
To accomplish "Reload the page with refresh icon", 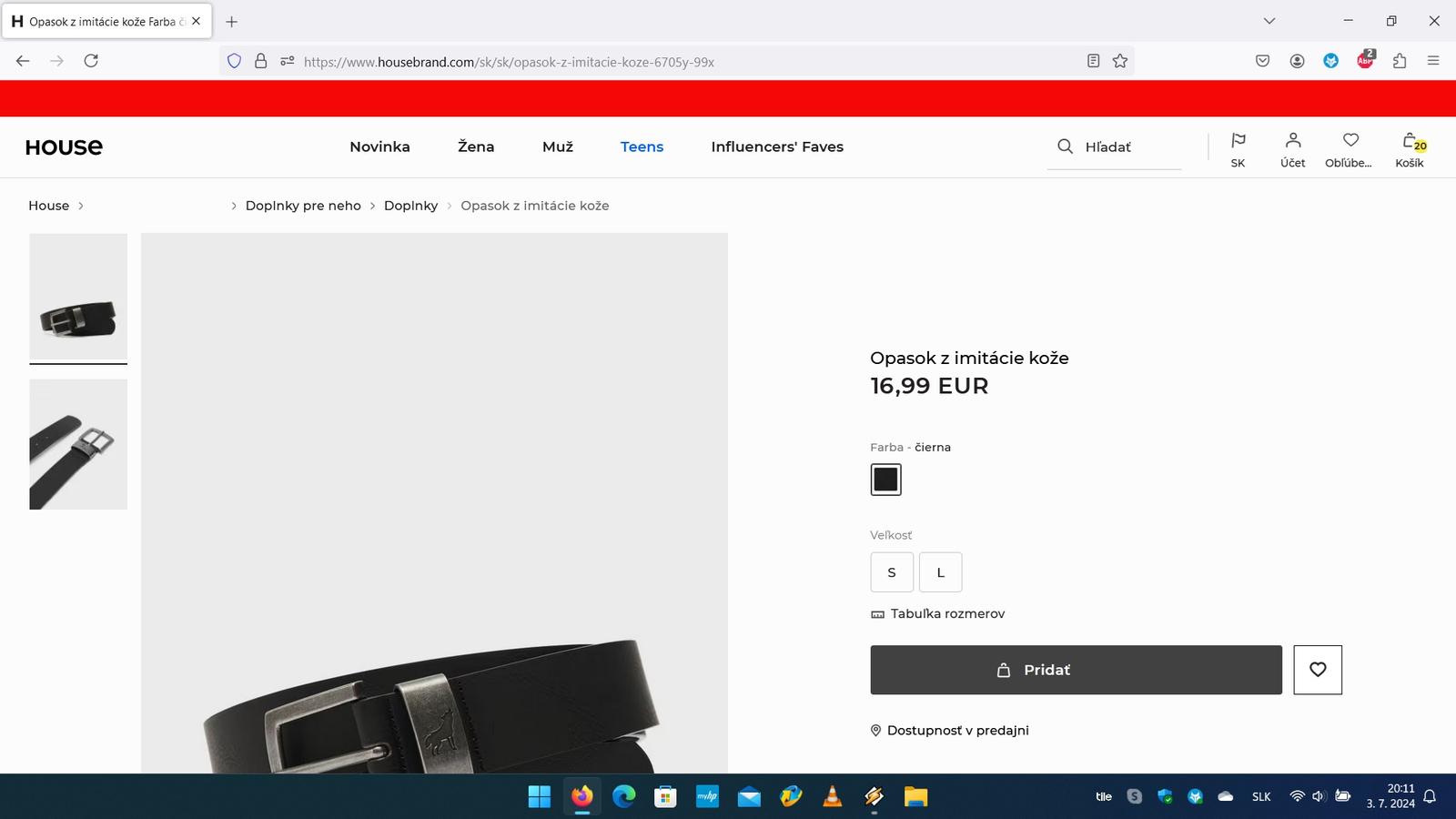I will (x=91, y=61).
